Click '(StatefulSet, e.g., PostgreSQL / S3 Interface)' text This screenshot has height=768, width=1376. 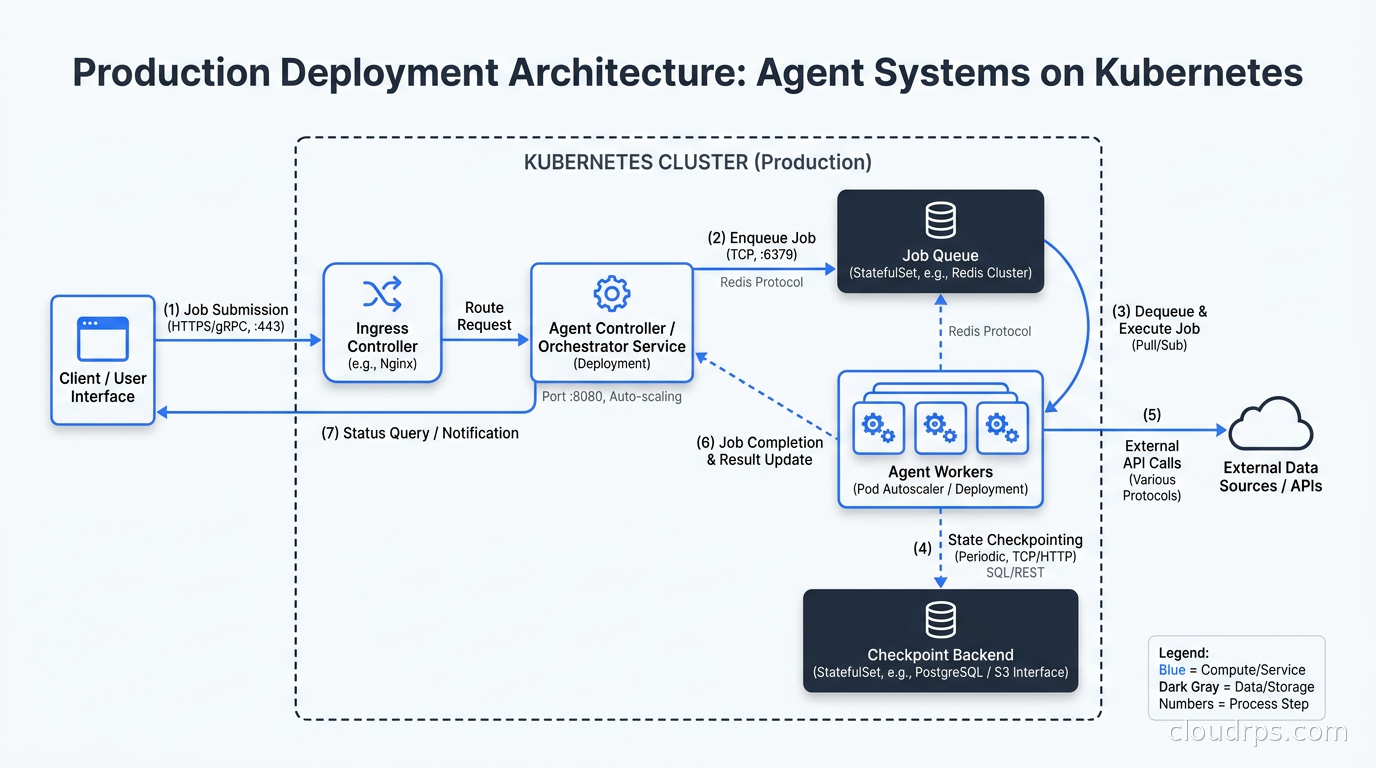click(940, 672)
